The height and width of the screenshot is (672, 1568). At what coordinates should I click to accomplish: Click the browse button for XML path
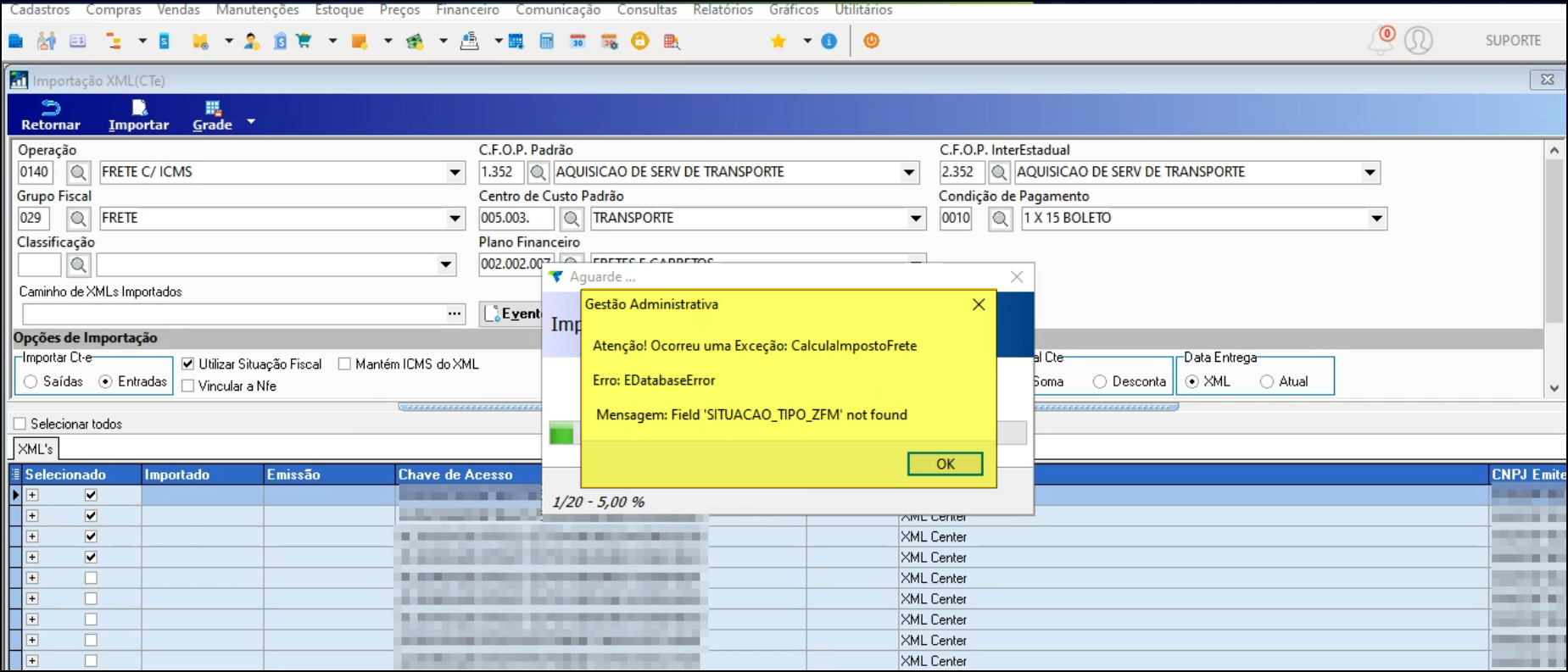tap(455, 314)
